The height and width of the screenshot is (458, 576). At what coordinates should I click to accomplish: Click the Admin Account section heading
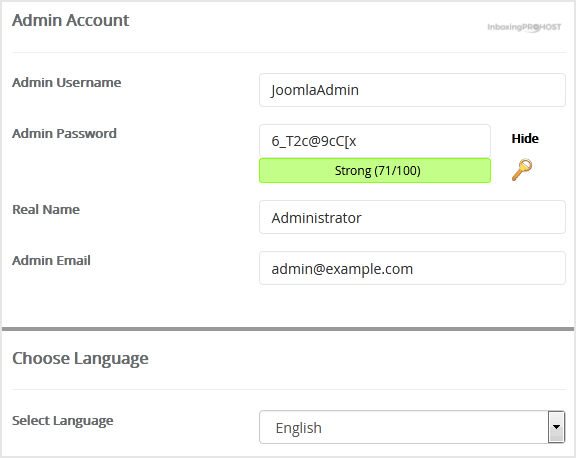[71, 20]
